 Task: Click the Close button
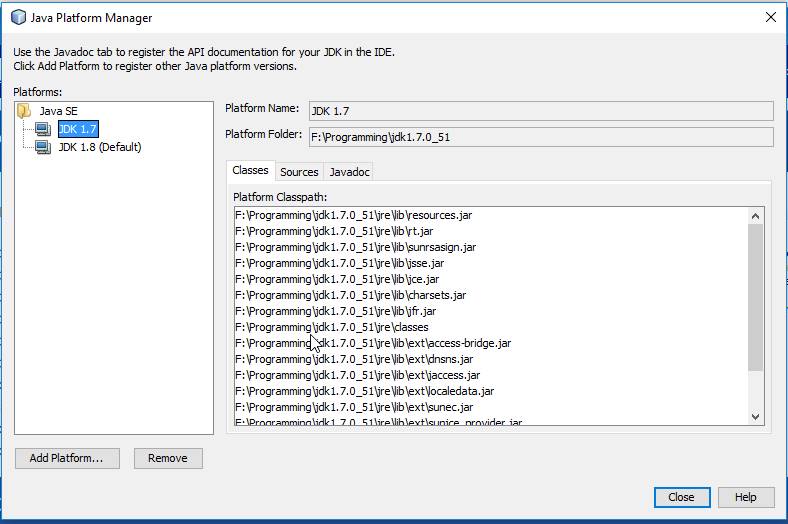681,497
